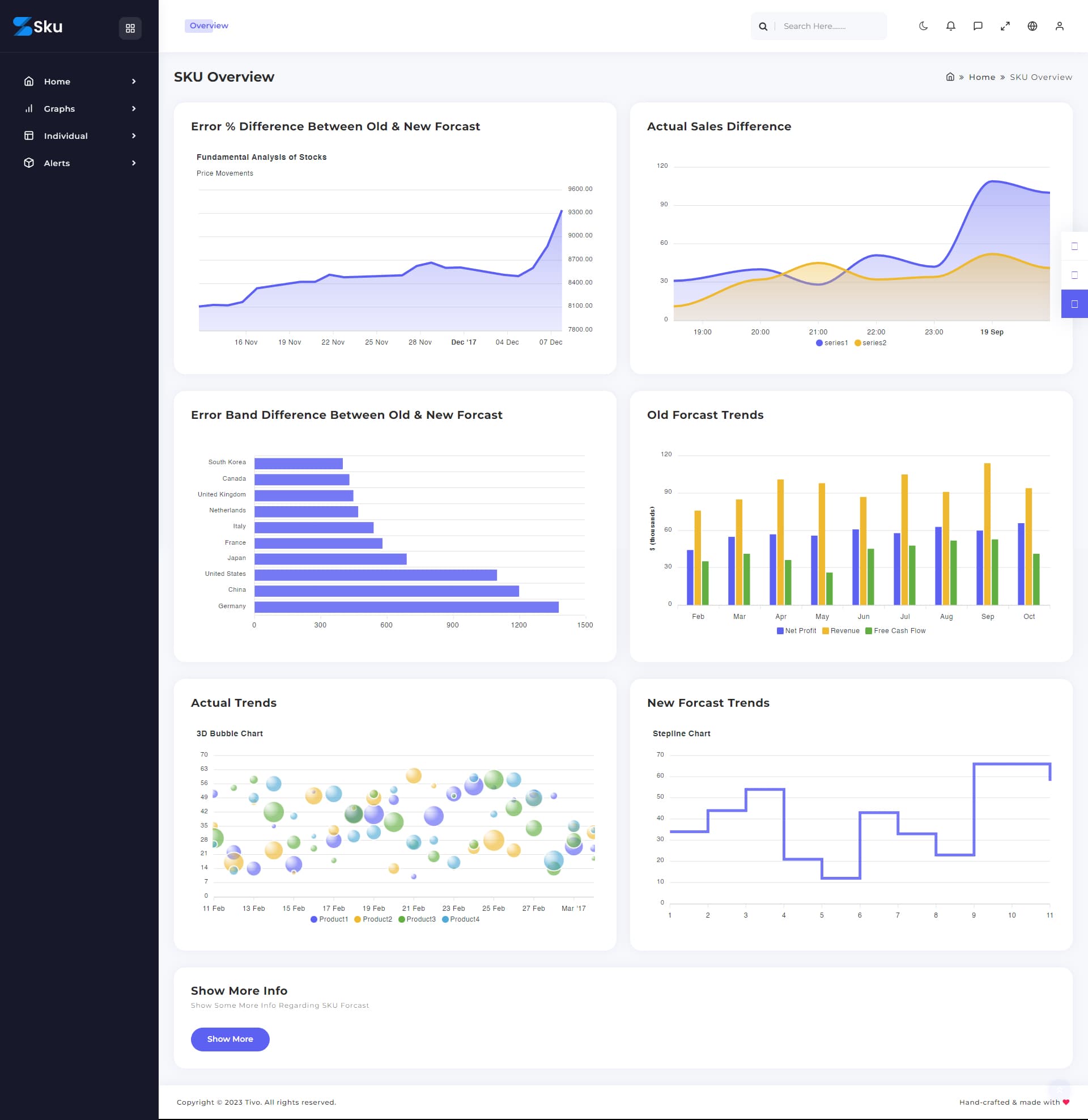This screenshot has height=1120, width=1088.
Task: Click the Home breadcrumb link
Action: 981,77
